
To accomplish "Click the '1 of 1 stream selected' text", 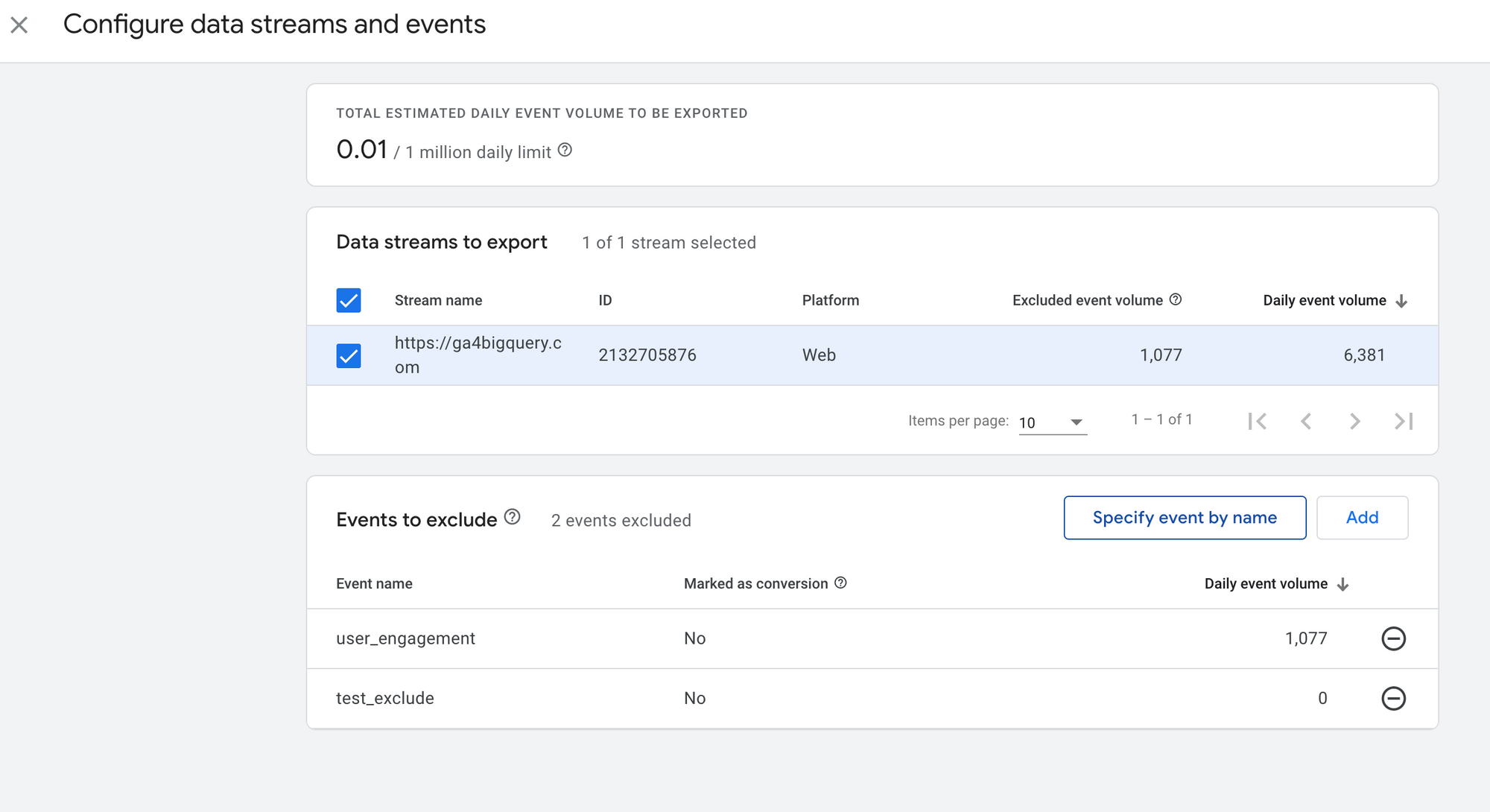I will (x=668, y=243).
